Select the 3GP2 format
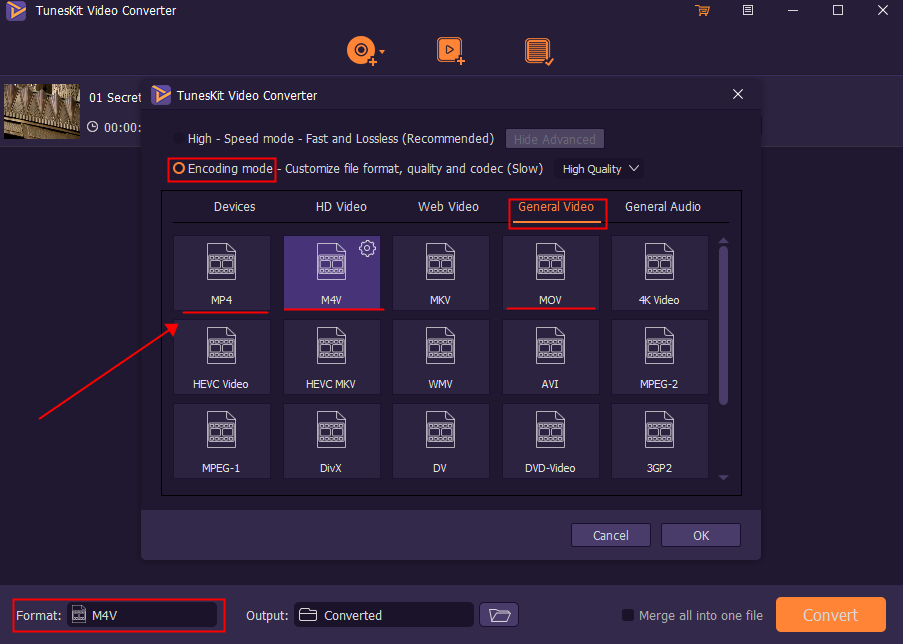 pyautogui.click(x=659, y=441)
